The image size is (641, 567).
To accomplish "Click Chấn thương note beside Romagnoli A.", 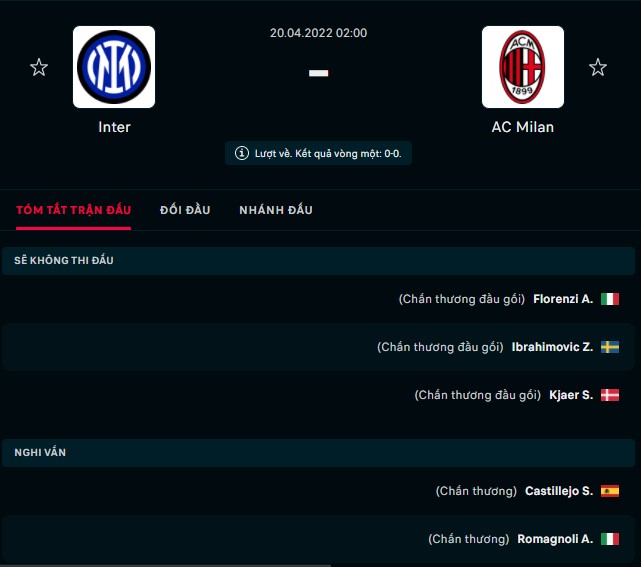I will coord(468,539).
